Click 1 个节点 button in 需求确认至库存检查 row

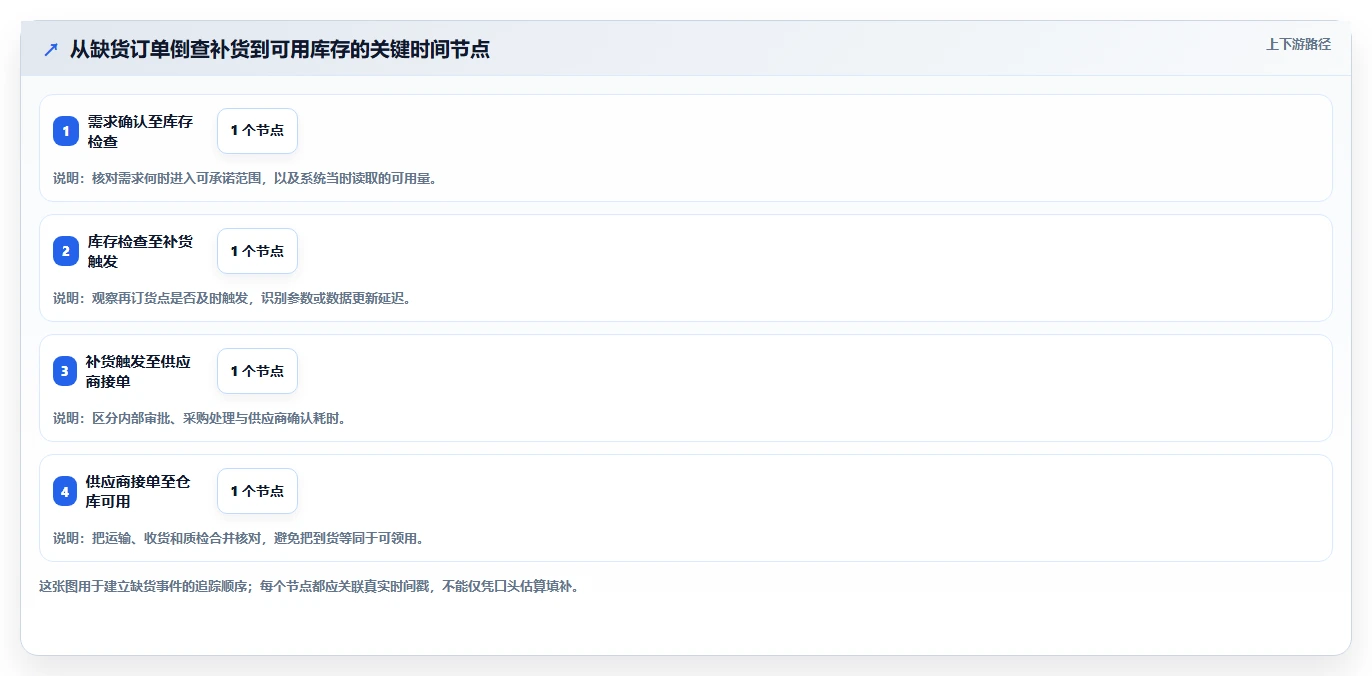click(x=257, y=131)
